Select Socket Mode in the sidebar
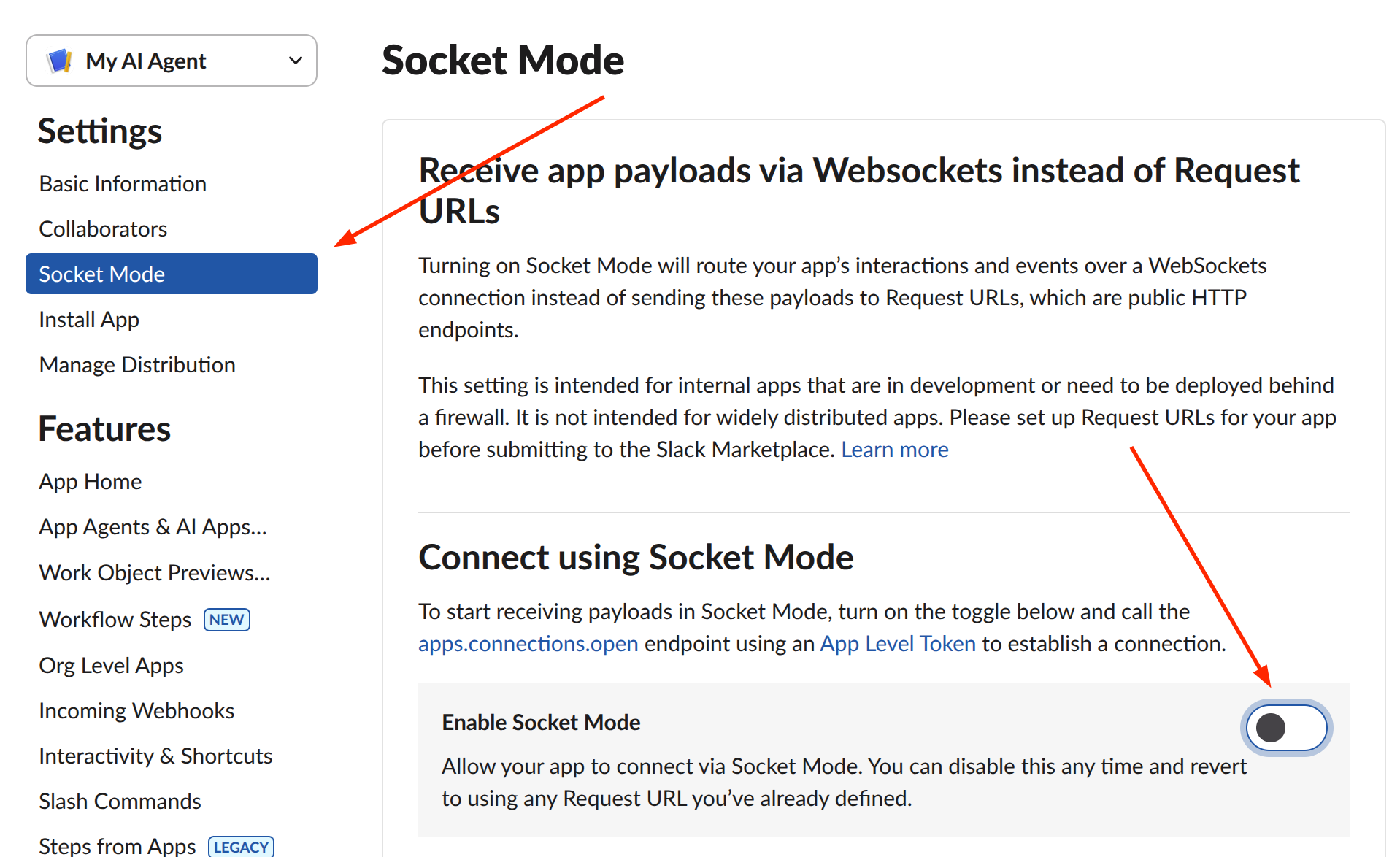 pos(101,274)
